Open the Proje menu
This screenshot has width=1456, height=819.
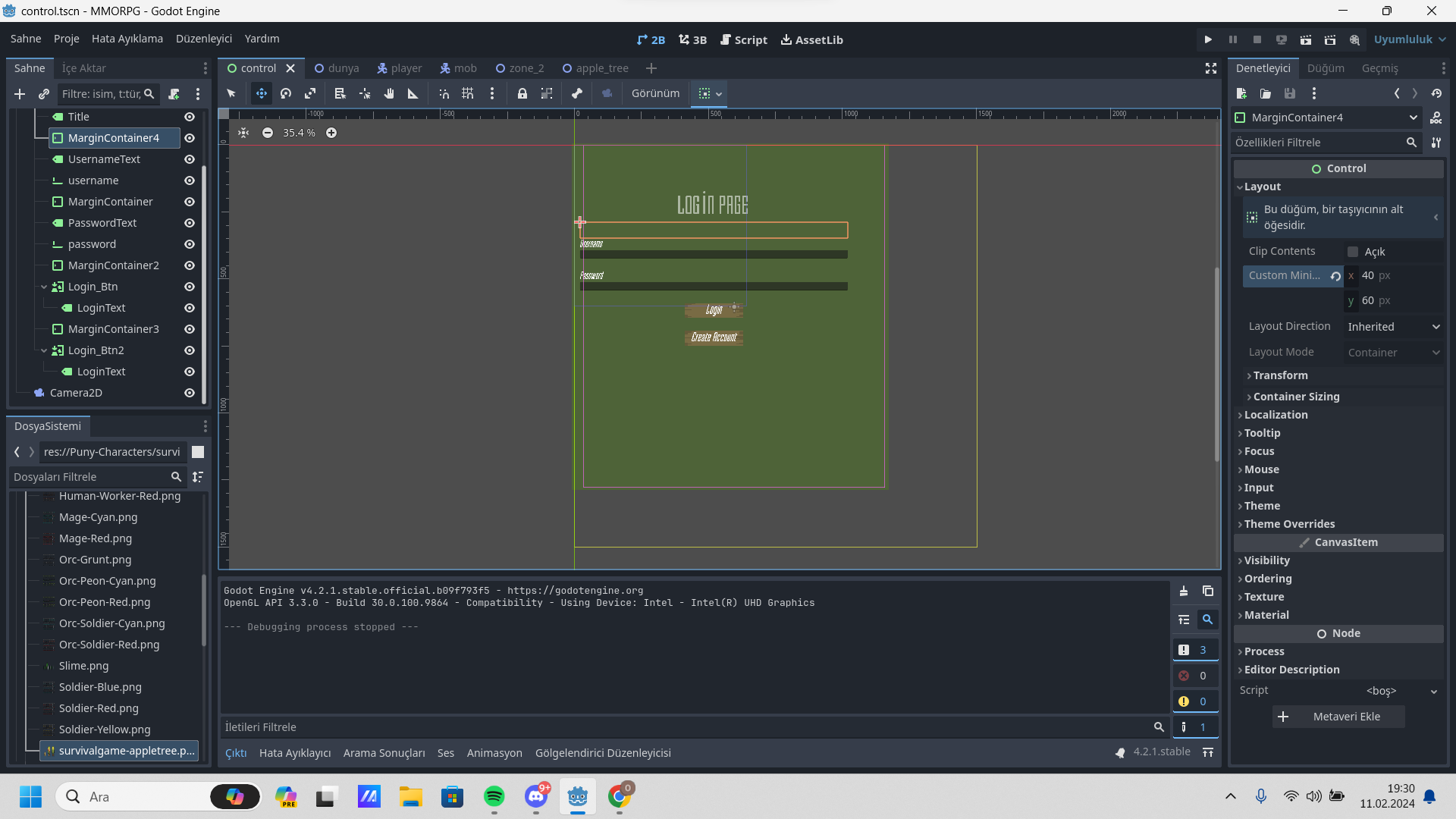coord(67,39)
